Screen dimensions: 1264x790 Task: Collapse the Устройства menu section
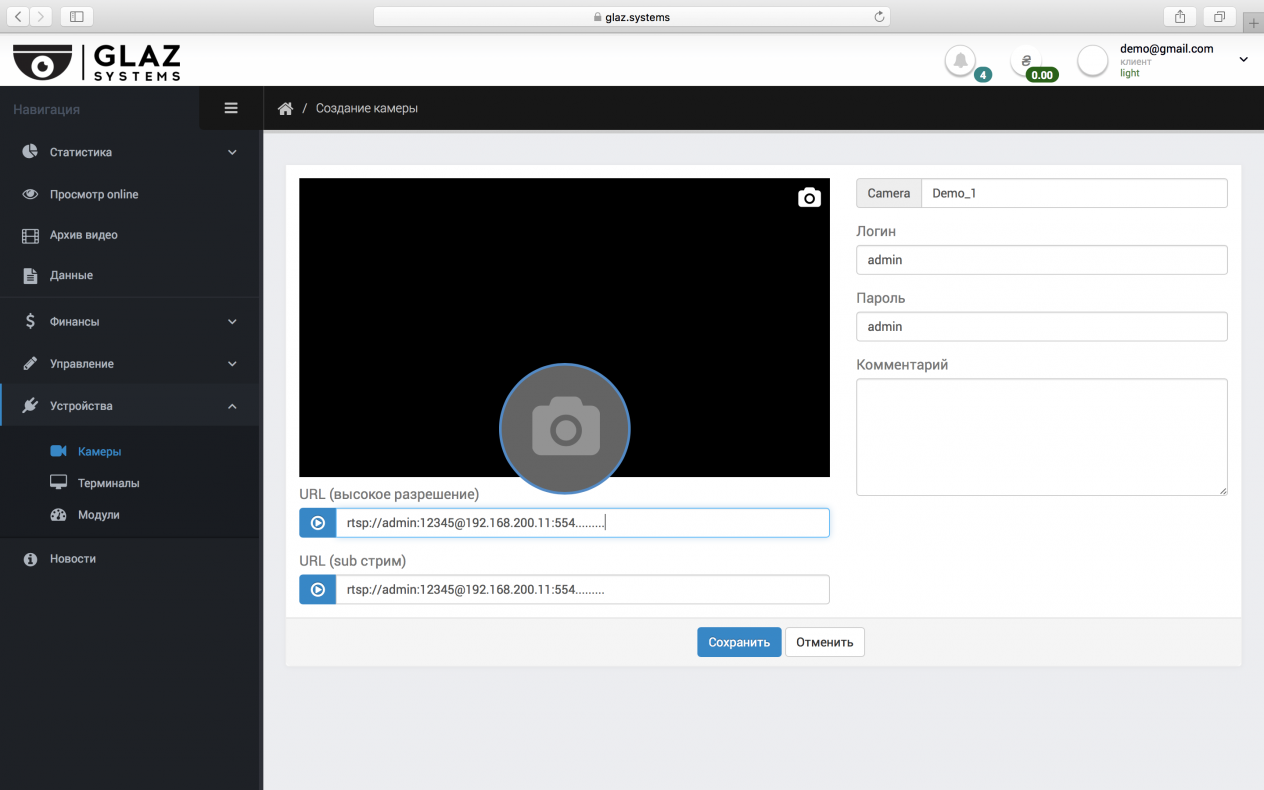pos(130,406)
